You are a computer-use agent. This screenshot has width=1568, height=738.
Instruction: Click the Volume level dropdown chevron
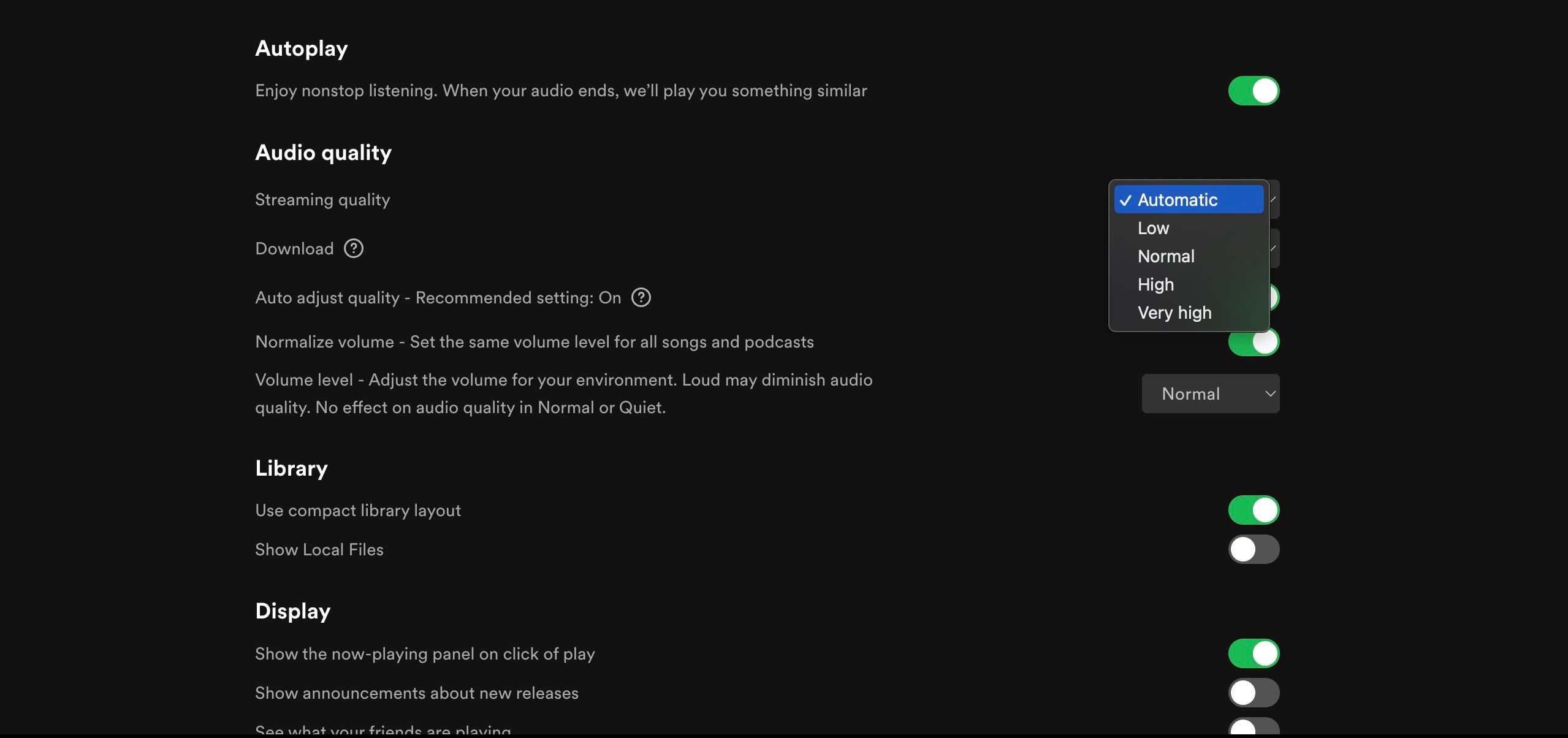pos(1270,394)
